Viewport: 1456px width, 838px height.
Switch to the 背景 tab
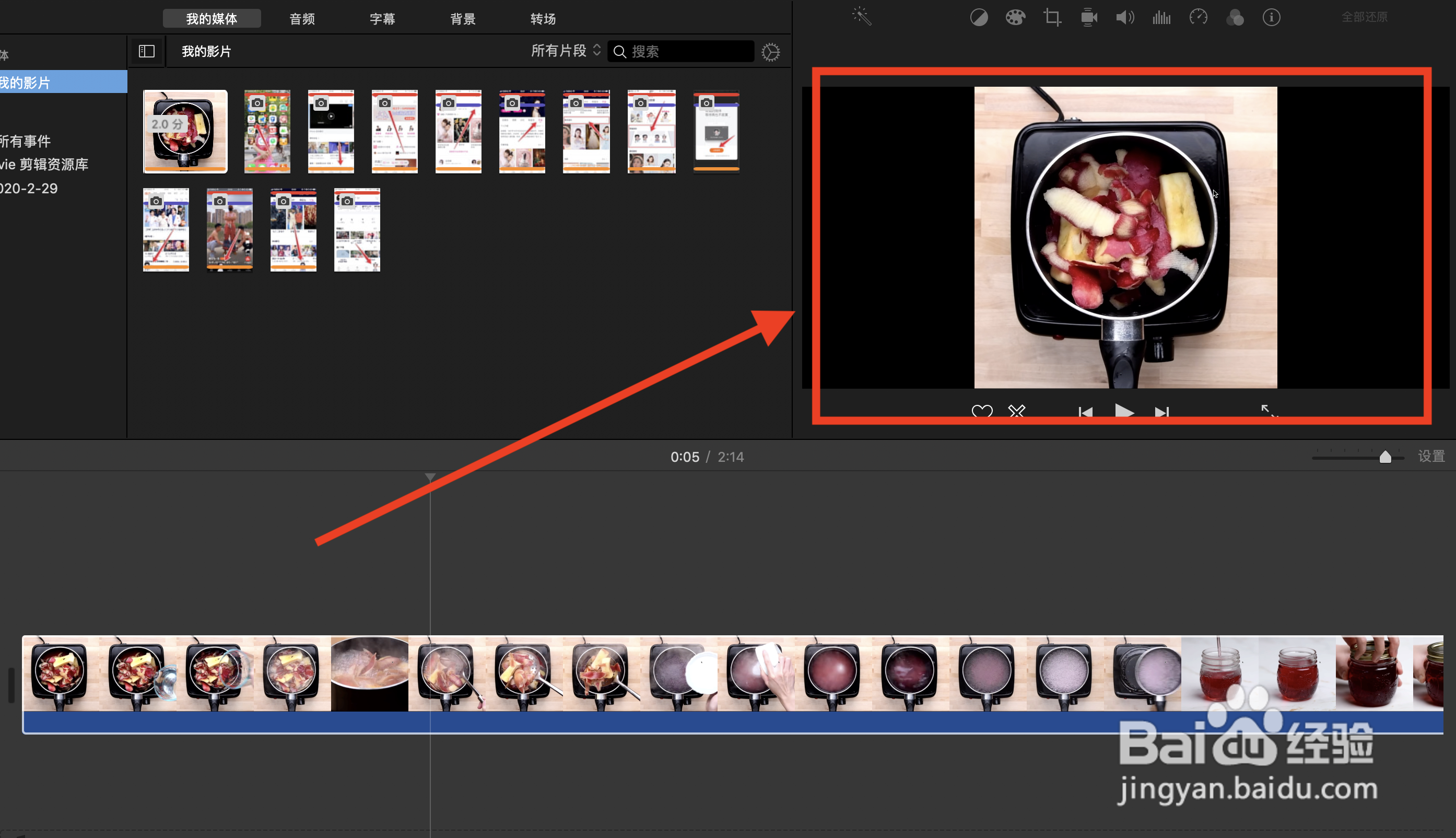coord(463,18)
